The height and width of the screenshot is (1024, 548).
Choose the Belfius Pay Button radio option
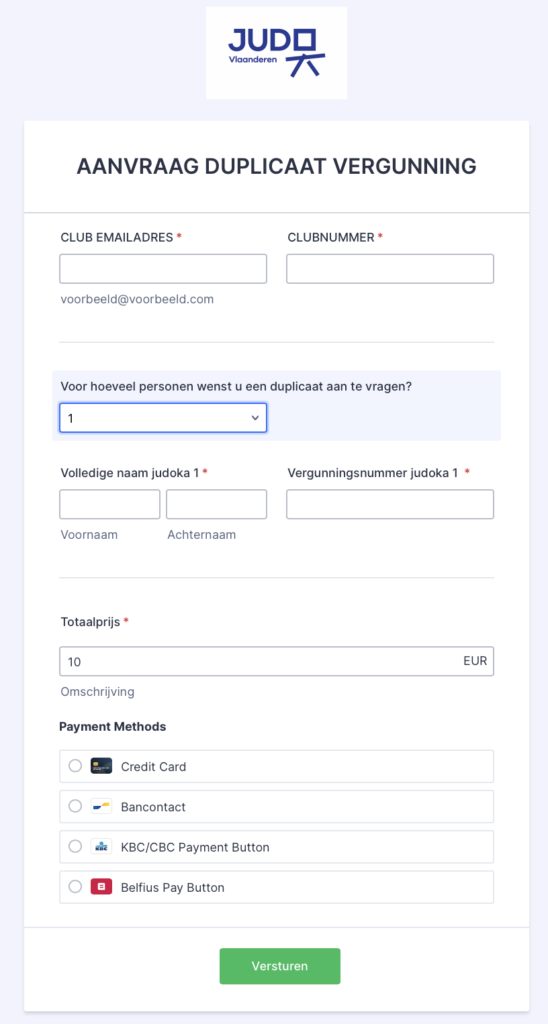[x=75, y=888]
